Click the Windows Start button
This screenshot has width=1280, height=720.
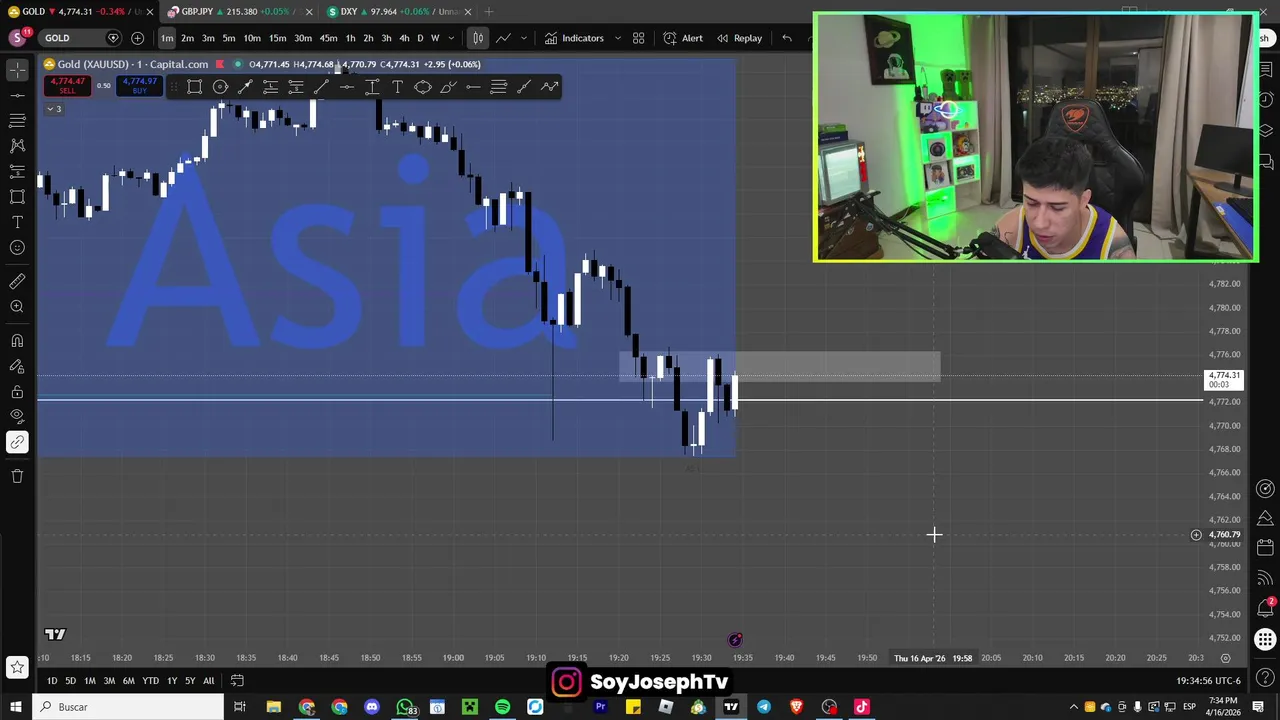(15, 707)
